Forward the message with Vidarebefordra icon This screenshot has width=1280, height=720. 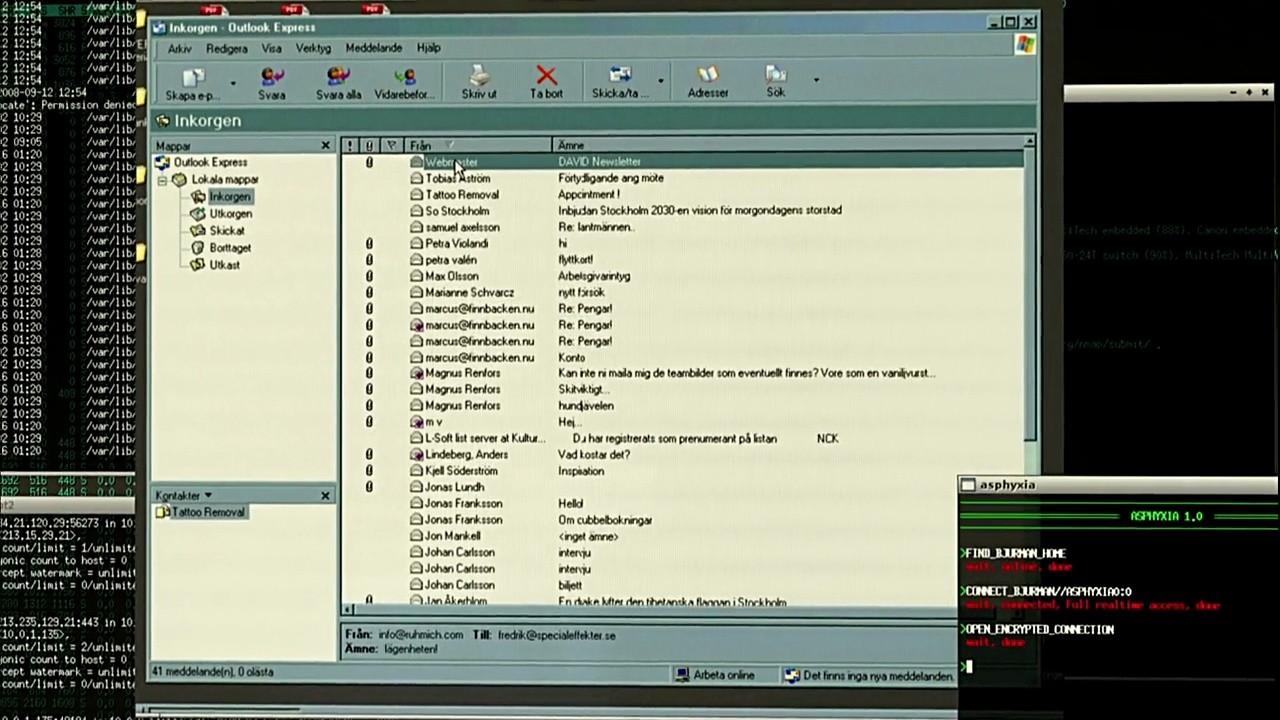(x=404, y=76)
